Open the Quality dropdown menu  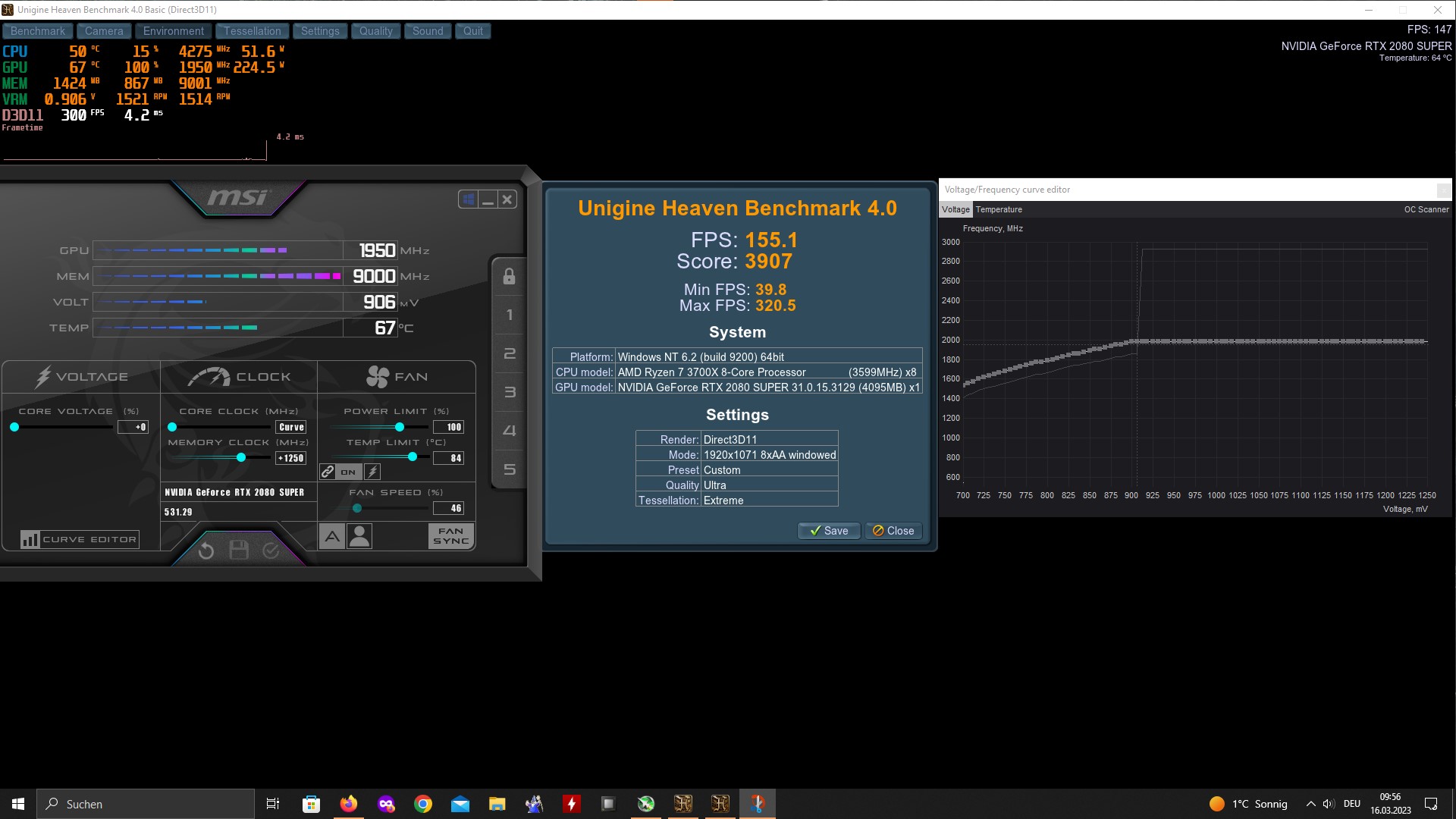(375, 31)
